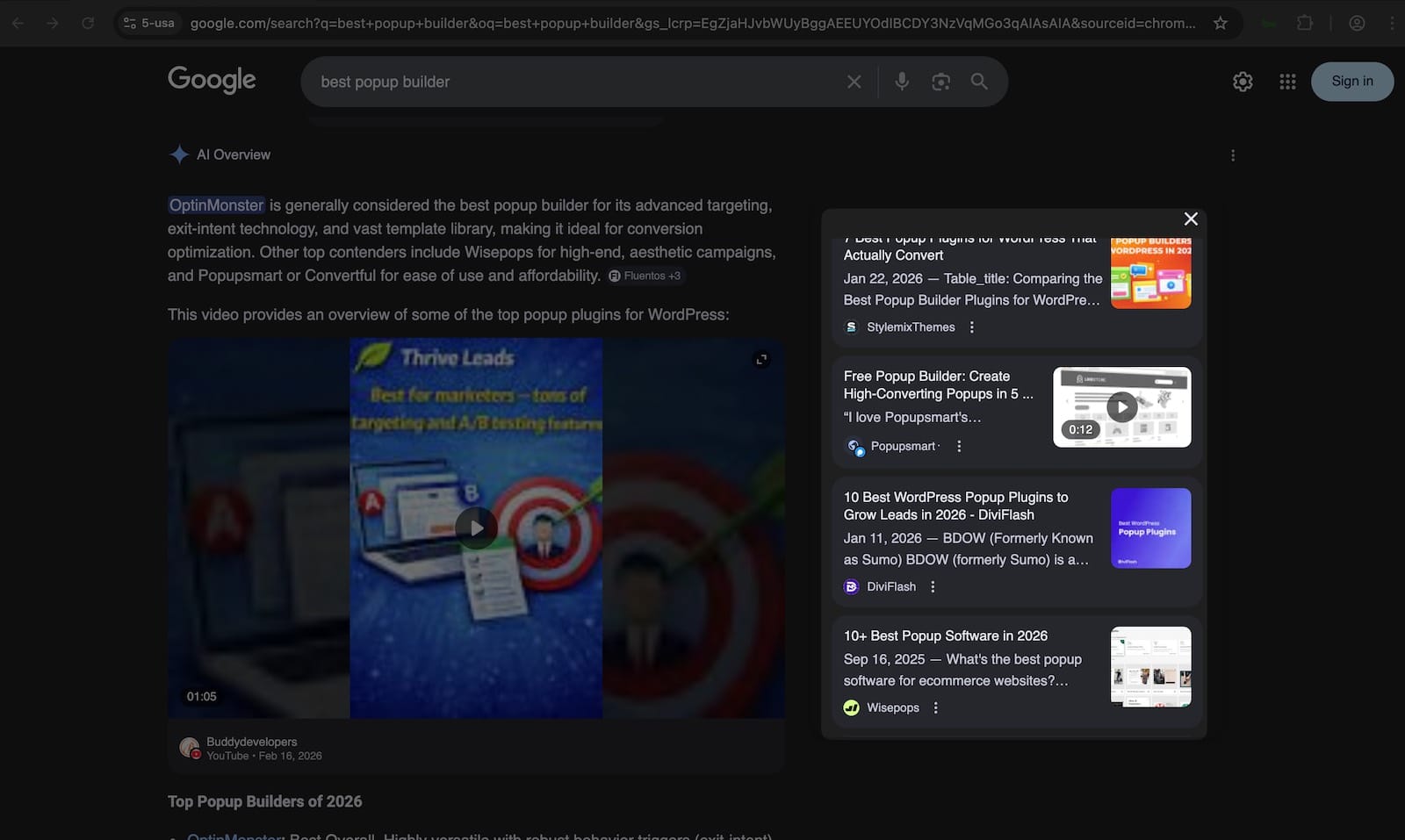Bookmark the page via the star icon
Image resolution: width=1405 pixels, height=840 pixels.
tap(1221, 24)
